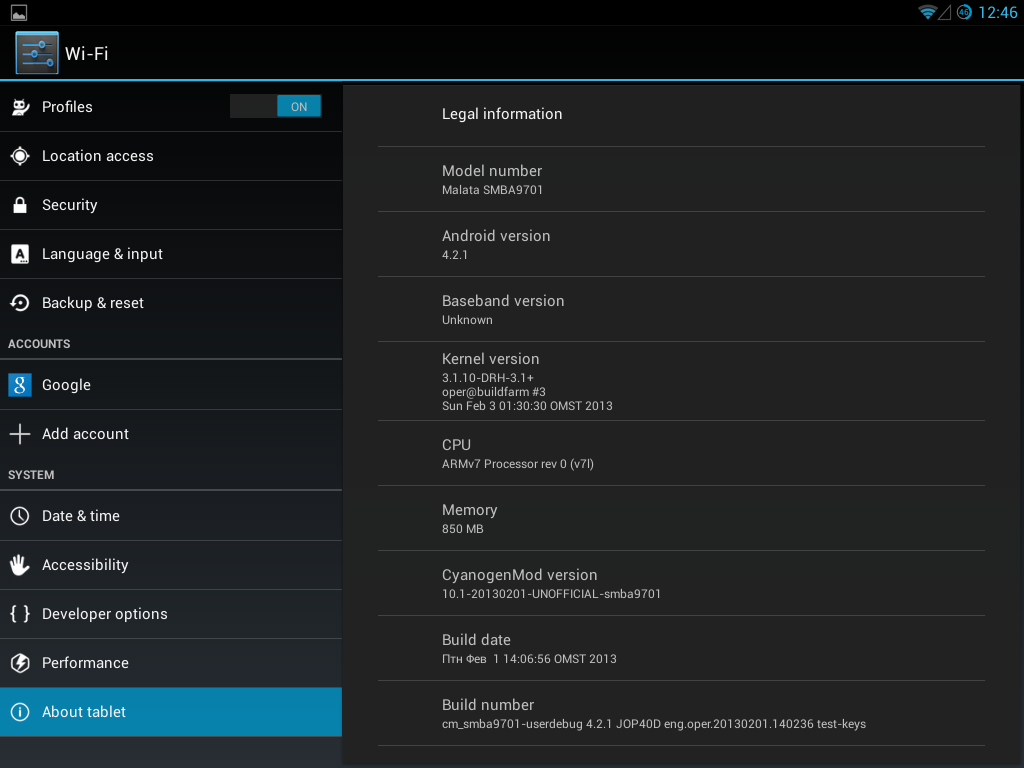This screenshot has height=768, width=1024.
Task: Tap the picture notification icon in status bar
Action: [19, 12]
